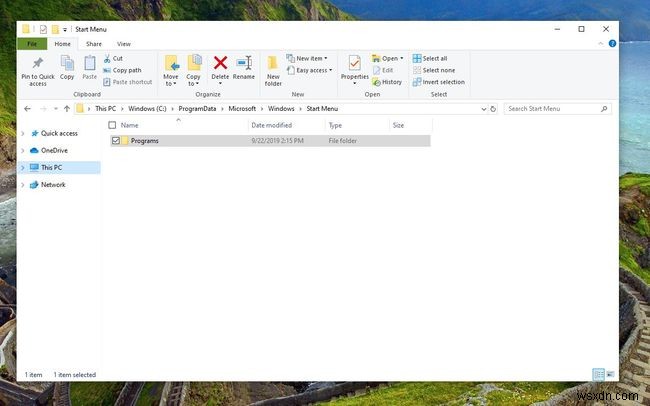
Task: Click This PC in address bar
Action: click(x=105, y=109)
